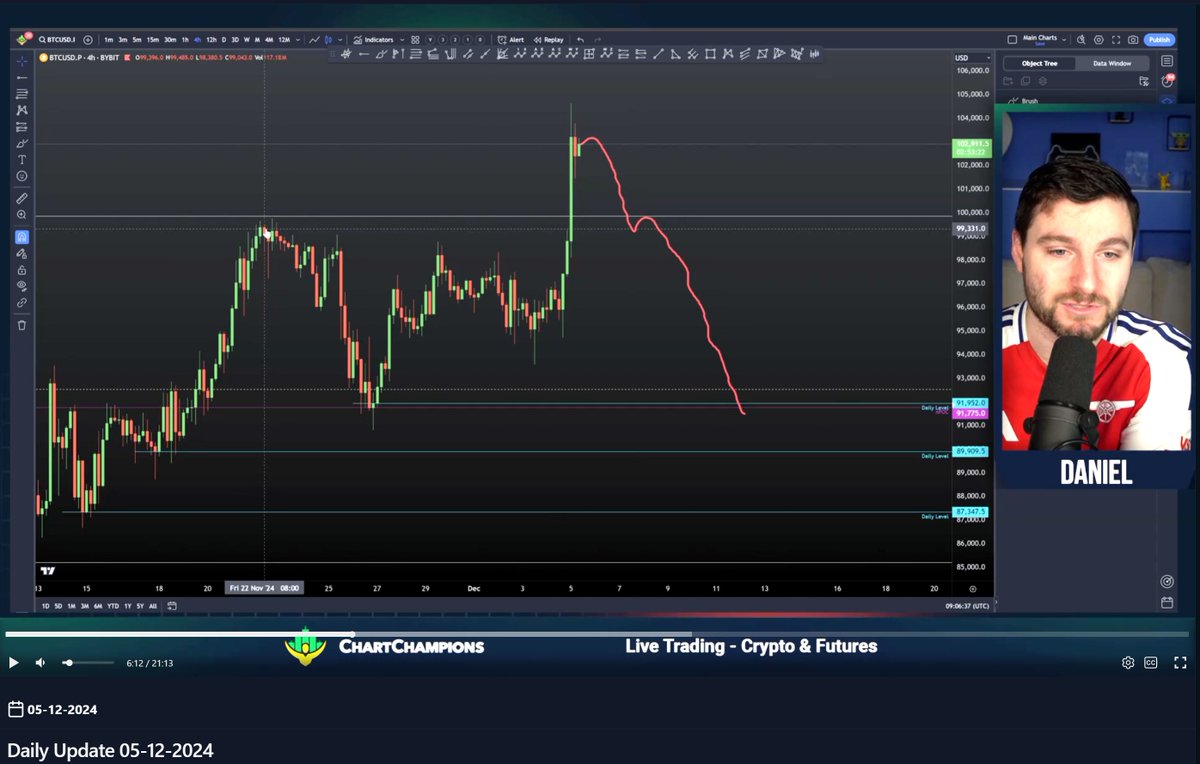Switch to 1h timeframe
Viewport: 1200px width, 764px height.
pos(185,40)
